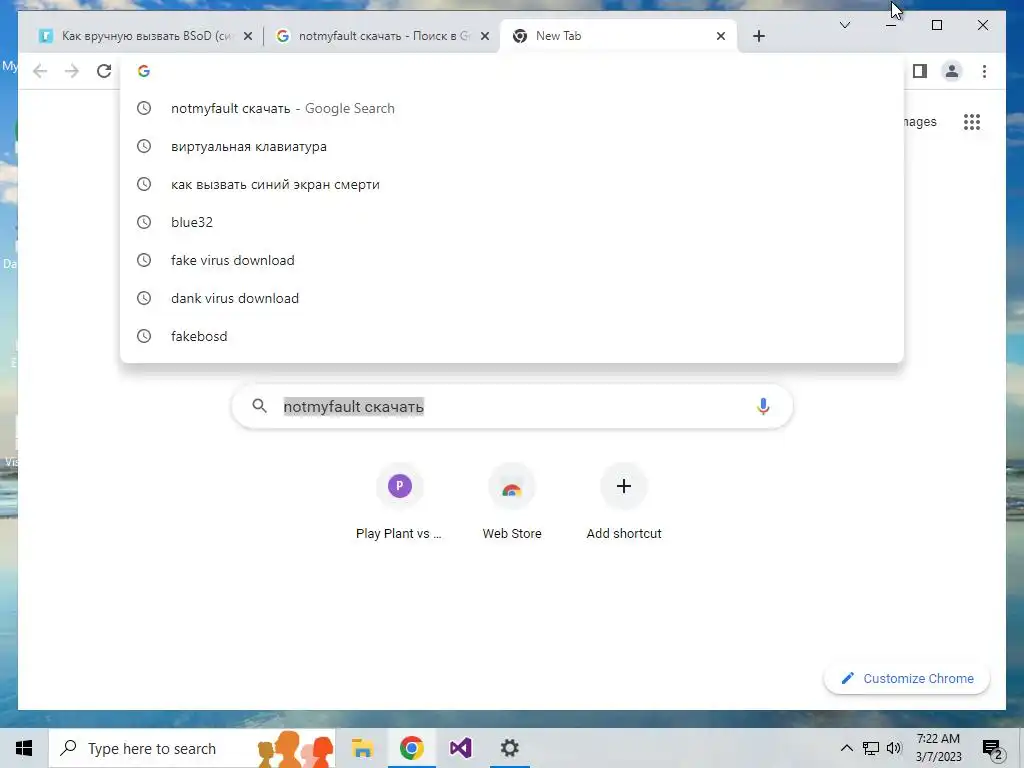Choose suggestion notmyfault скачать - Google Search
The width and height of the screenshot is (1024, 768).
click(512, 108)
